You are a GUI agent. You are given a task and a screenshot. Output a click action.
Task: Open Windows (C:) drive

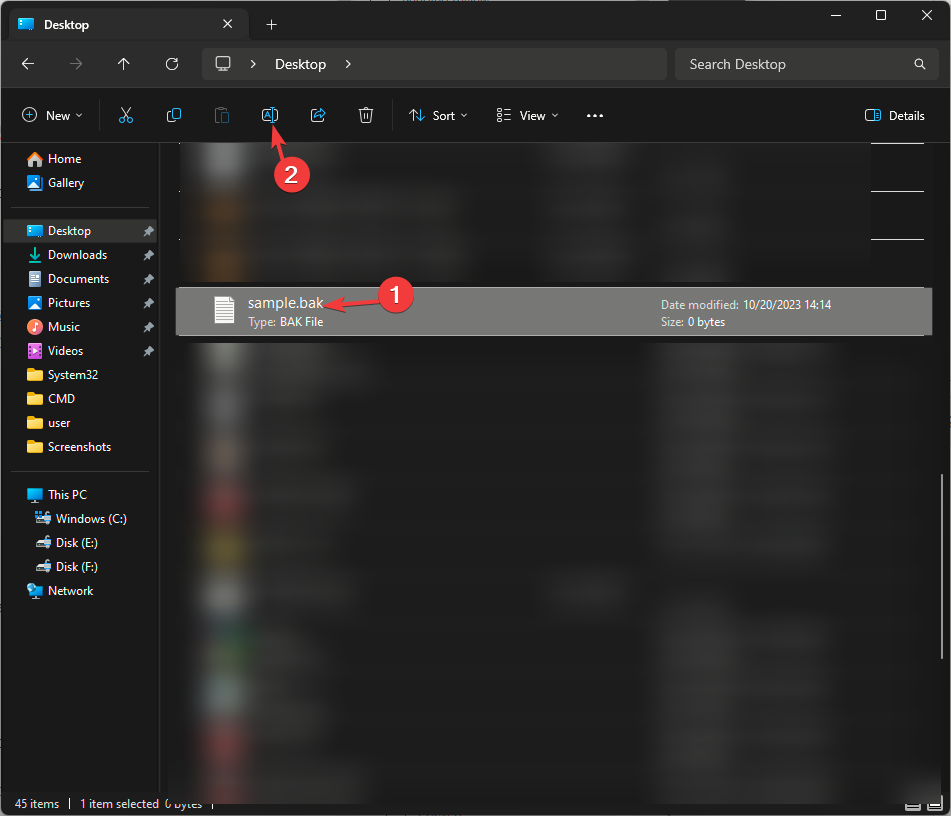pyautogui.click(x=91, y=519)
